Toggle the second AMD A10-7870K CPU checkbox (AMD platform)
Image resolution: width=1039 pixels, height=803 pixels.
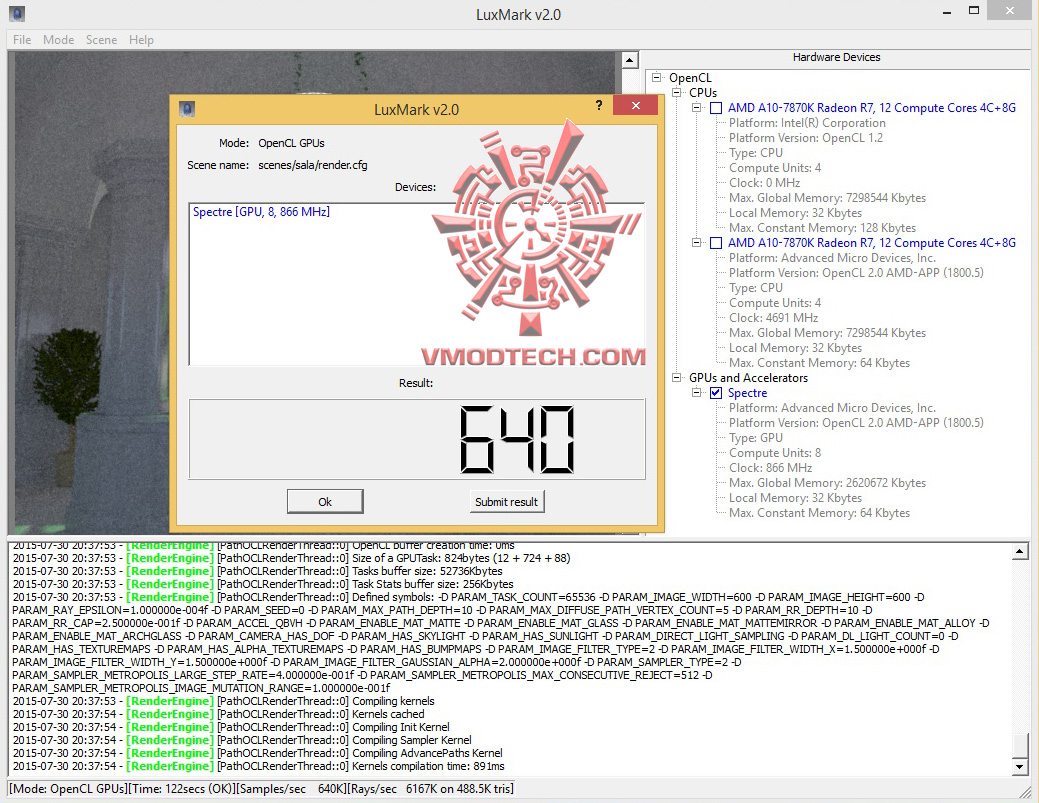coord(716,243)
